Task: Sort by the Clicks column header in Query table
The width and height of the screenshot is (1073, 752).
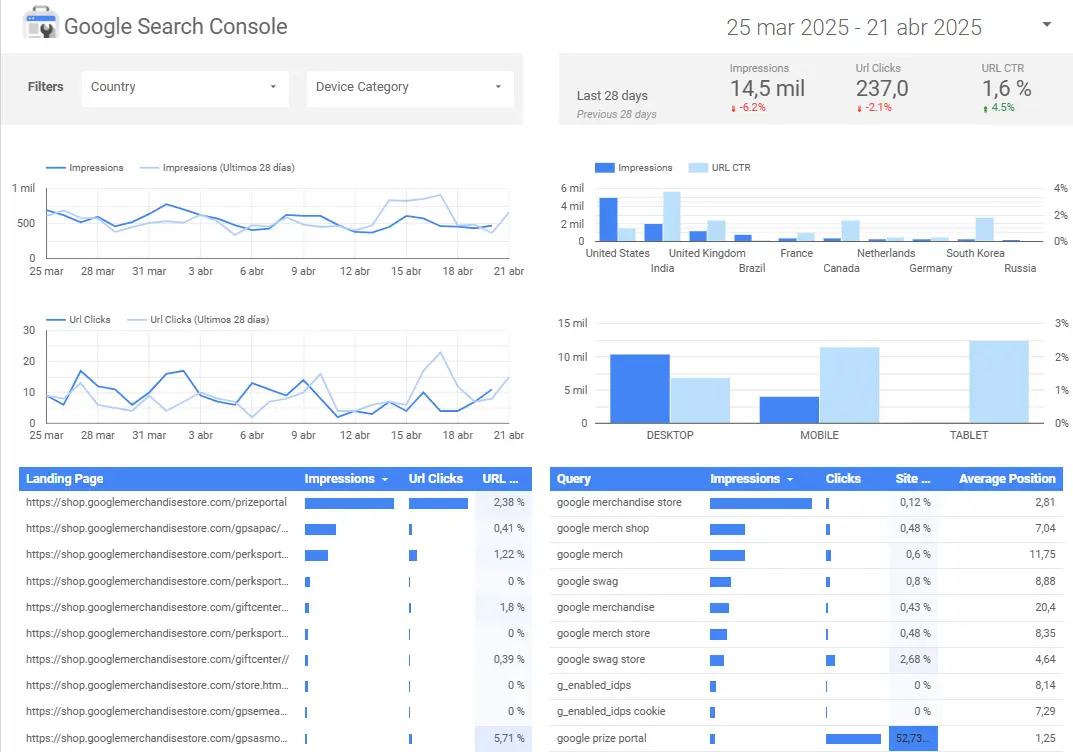Action: coord(843,479)
